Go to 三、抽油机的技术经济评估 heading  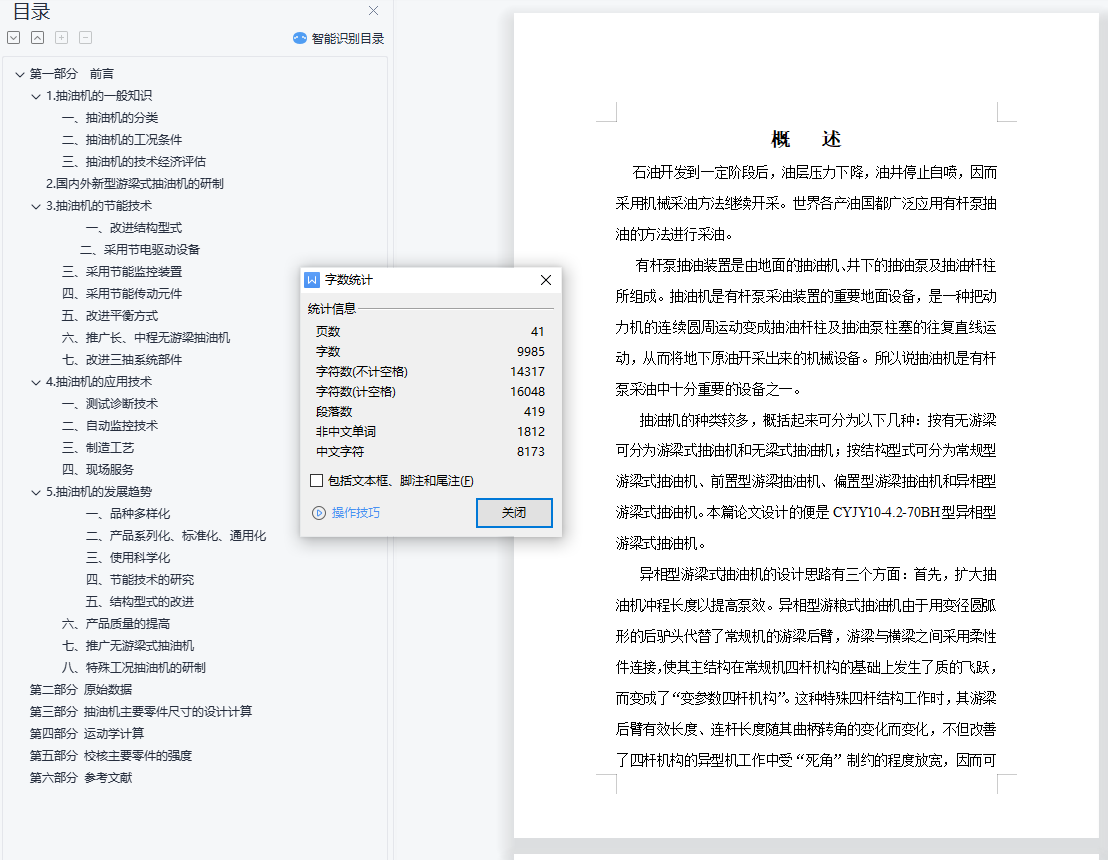134,162
